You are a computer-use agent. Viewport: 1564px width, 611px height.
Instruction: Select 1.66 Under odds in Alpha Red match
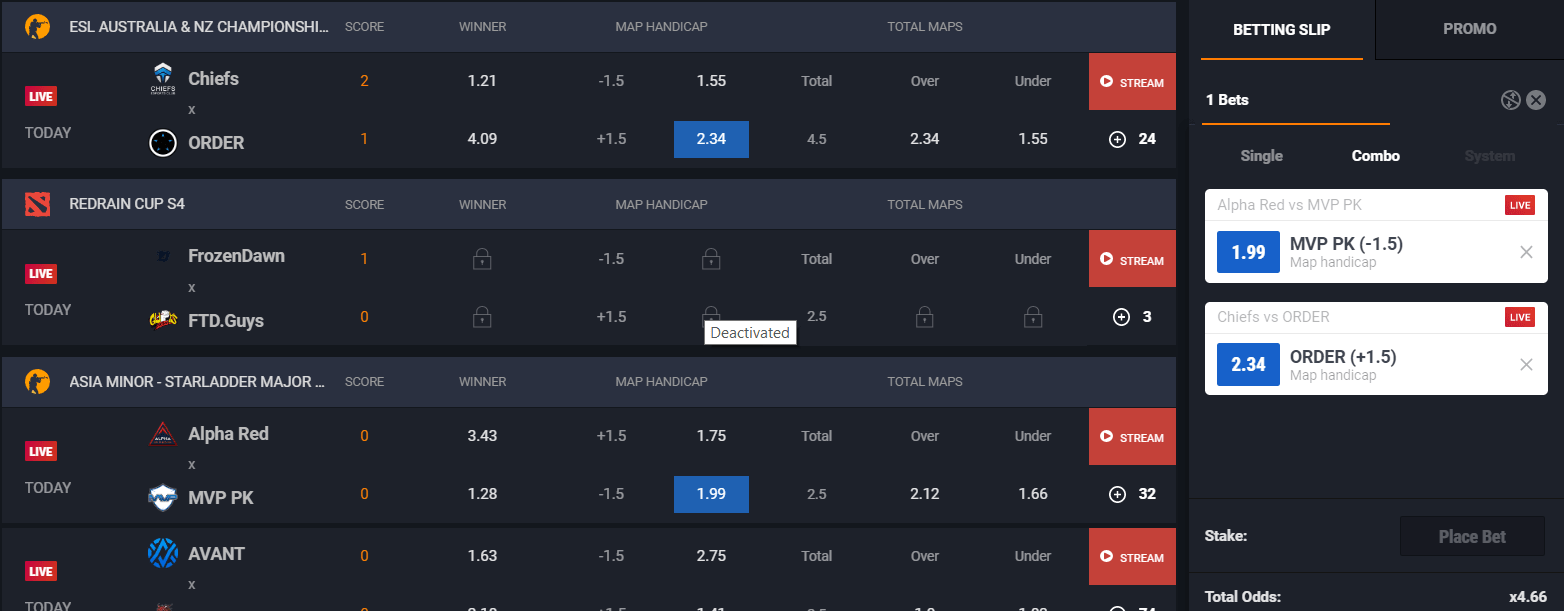tap(1033, 493)
